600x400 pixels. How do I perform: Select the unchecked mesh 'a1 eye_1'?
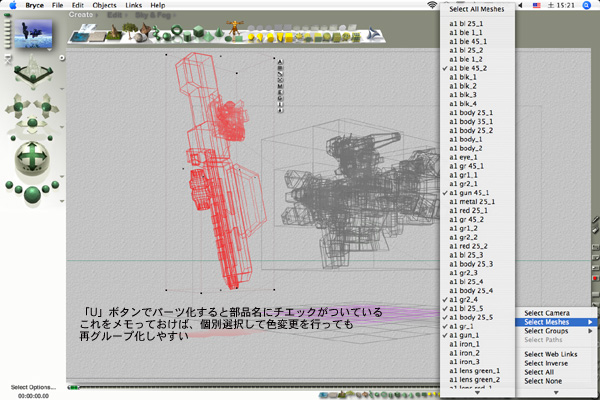point(478,157)
